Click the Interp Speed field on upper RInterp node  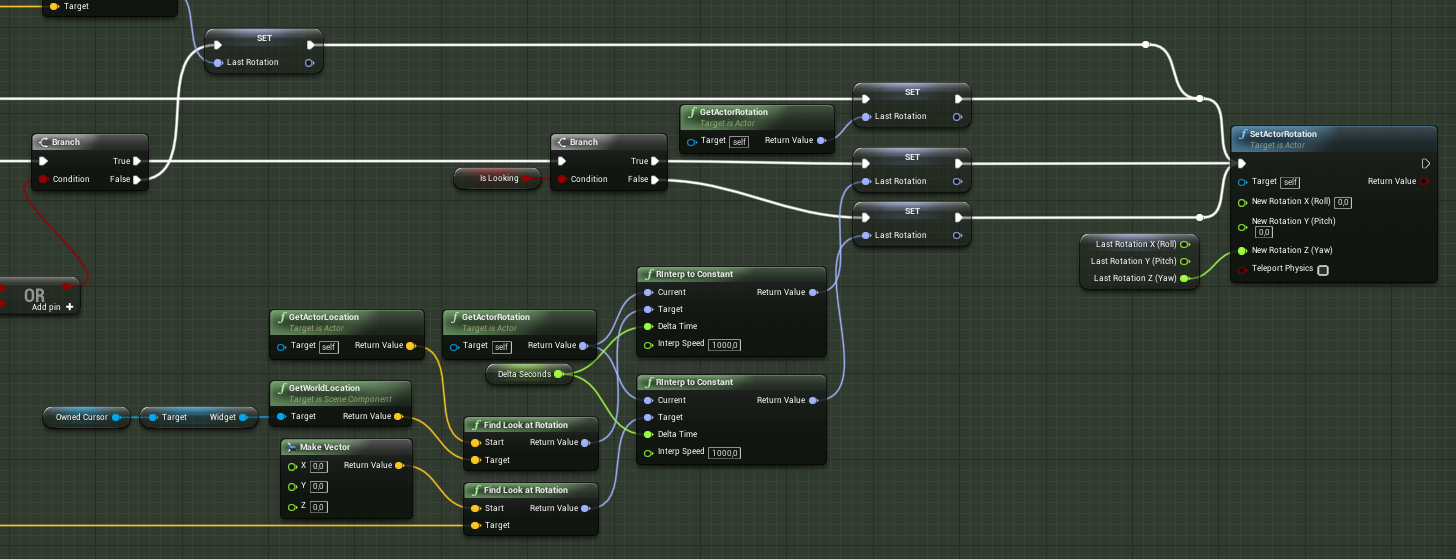[724, 344]
